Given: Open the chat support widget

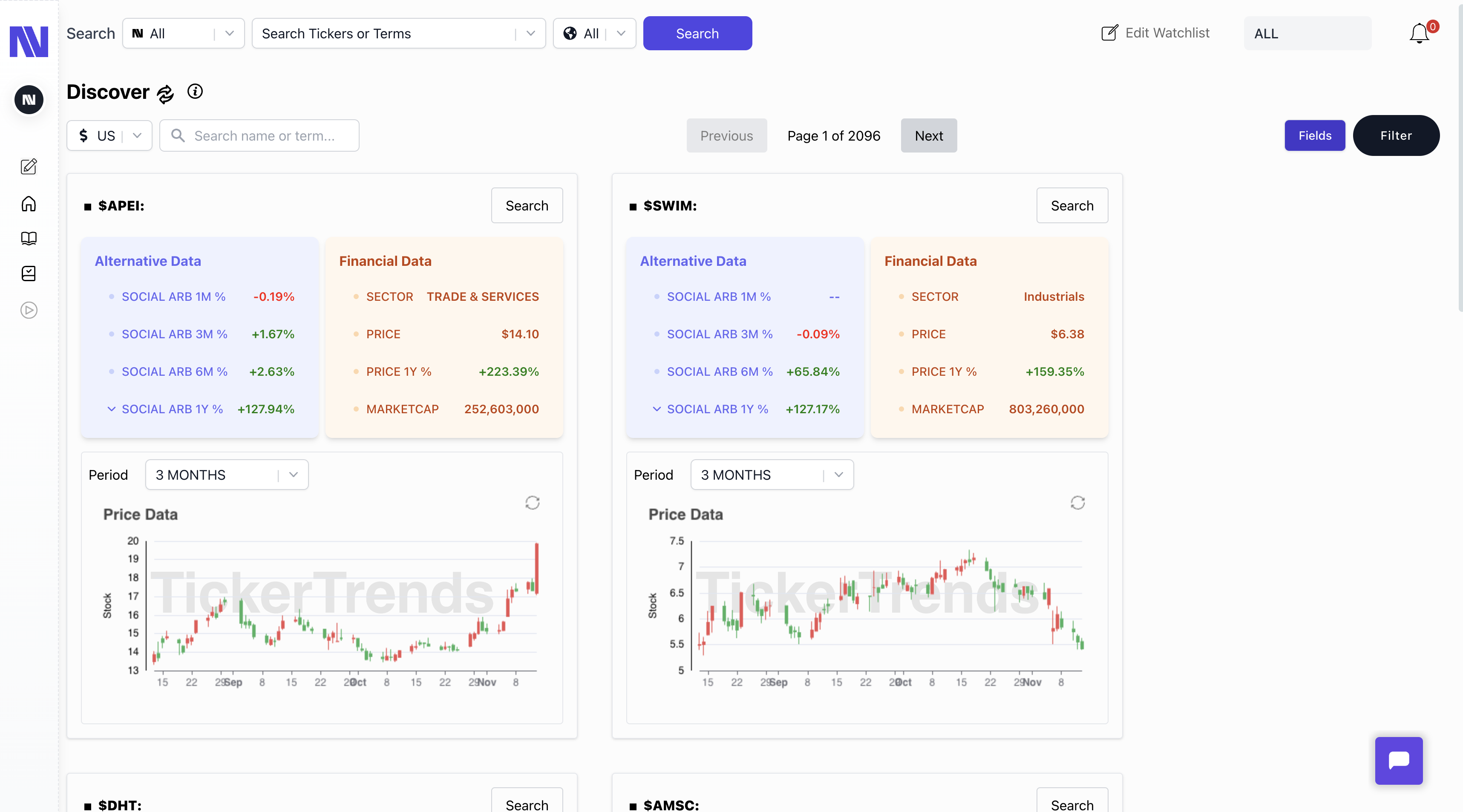Looking at the screenshot, I should click(1399, 760).
